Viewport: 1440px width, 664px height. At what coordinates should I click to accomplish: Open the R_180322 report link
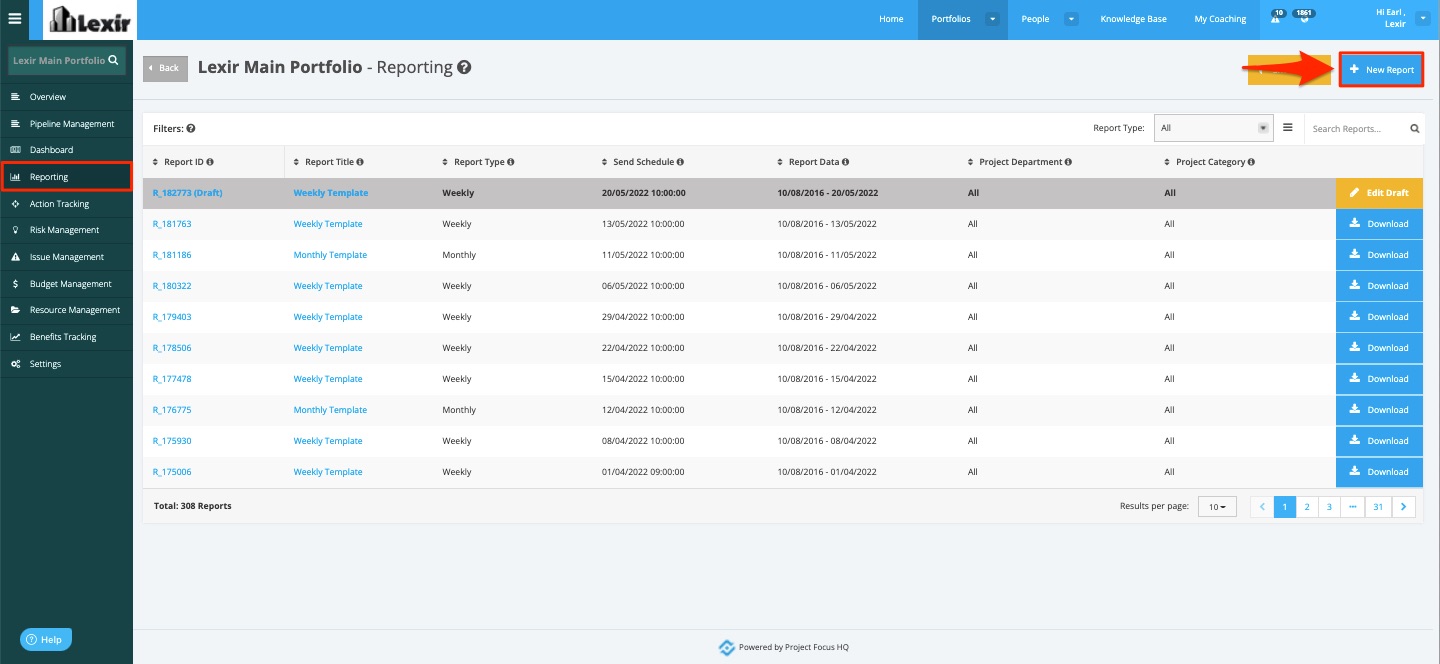(x=172, y=286)
